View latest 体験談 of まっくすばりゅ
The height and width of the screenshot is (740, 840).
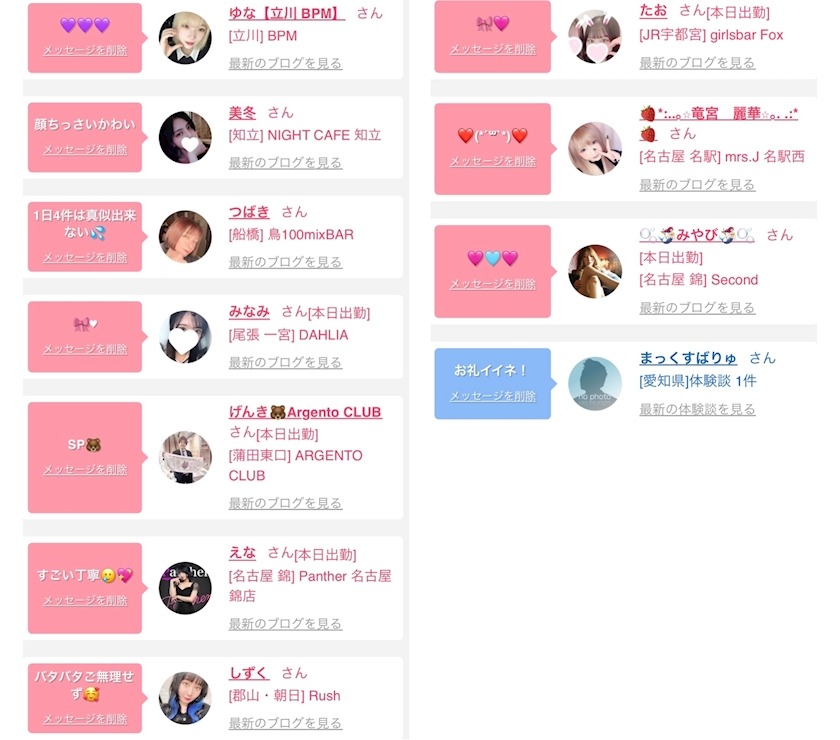(x=697, y=409)
